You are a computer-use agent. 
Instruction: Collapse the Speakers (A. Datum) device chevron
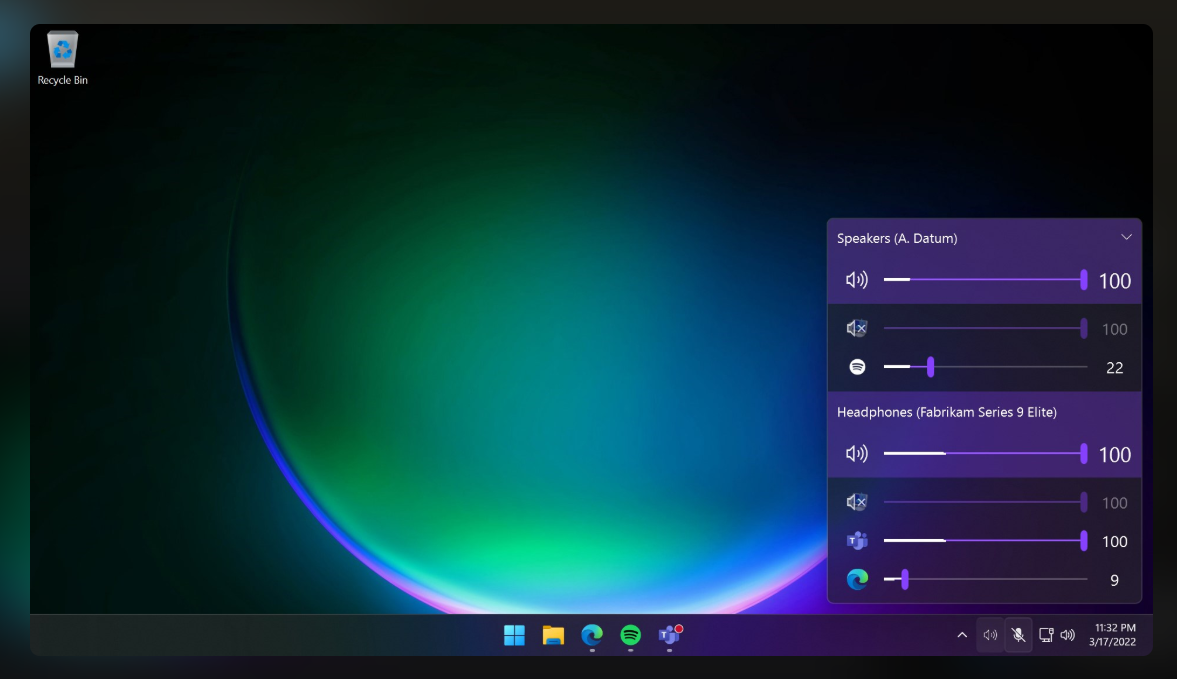pyautogui.click(x=1126, y=237)
